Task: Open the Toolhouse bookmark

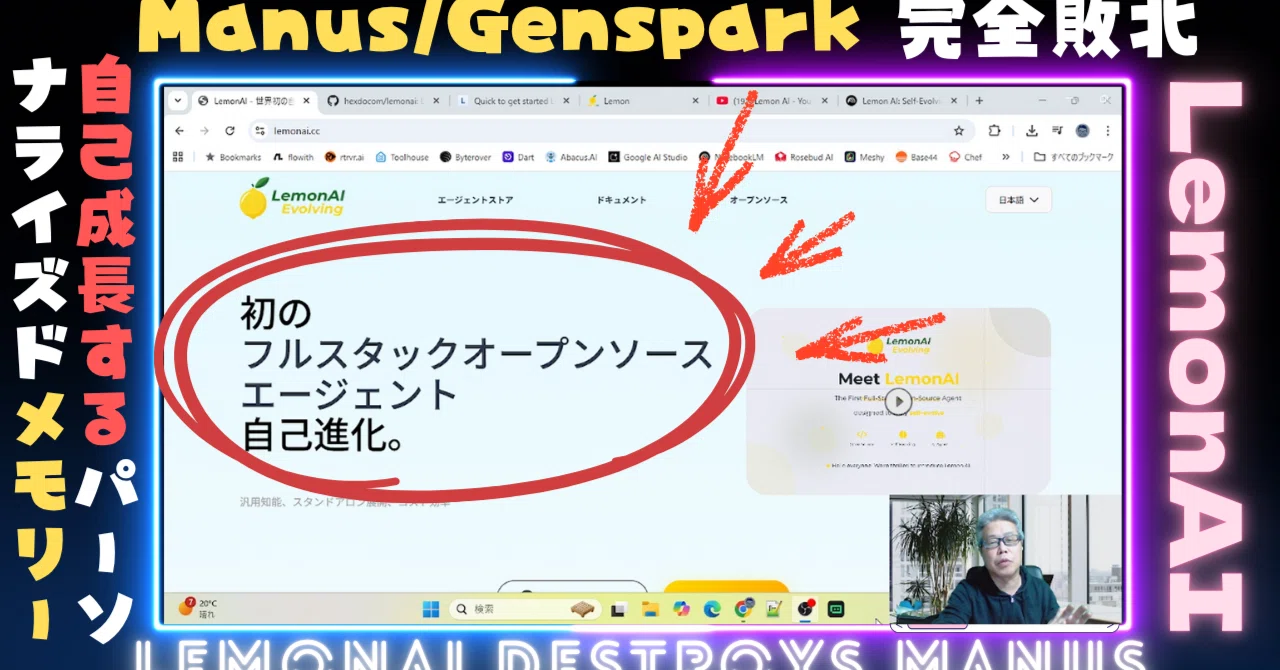Action: pyautogui.click(x=402, y=157)
